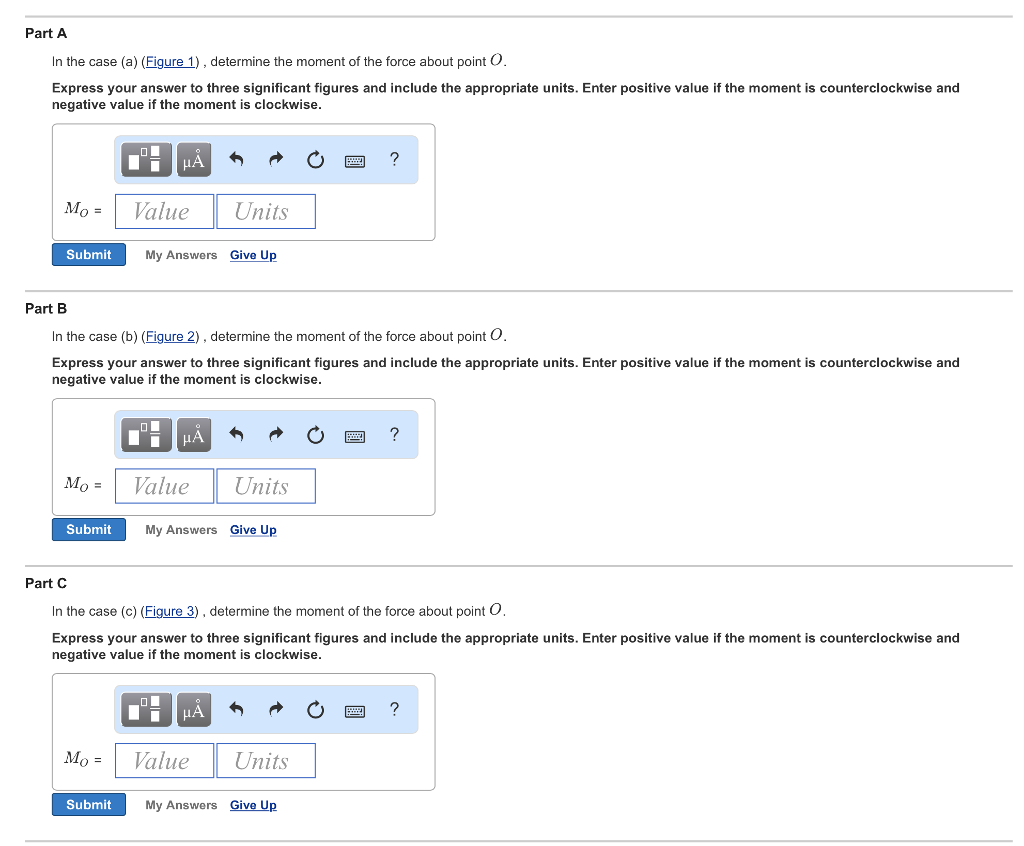Click Give Up for Part B
Screen dimensions: 1024x846
point(253,529)
